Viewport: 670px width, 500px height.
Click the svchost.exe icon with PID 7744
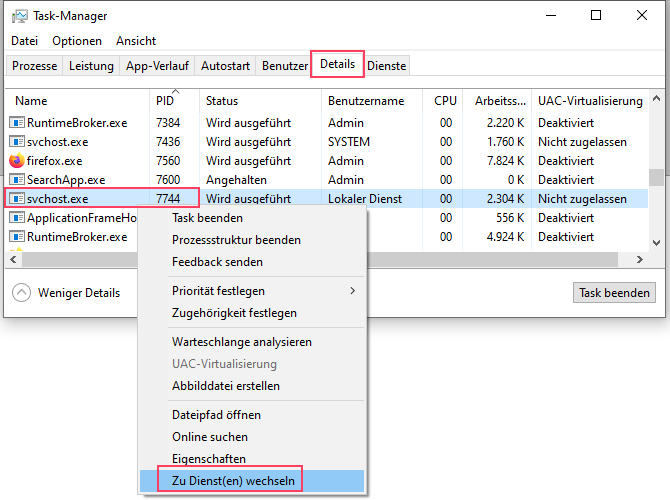point(17,199)
